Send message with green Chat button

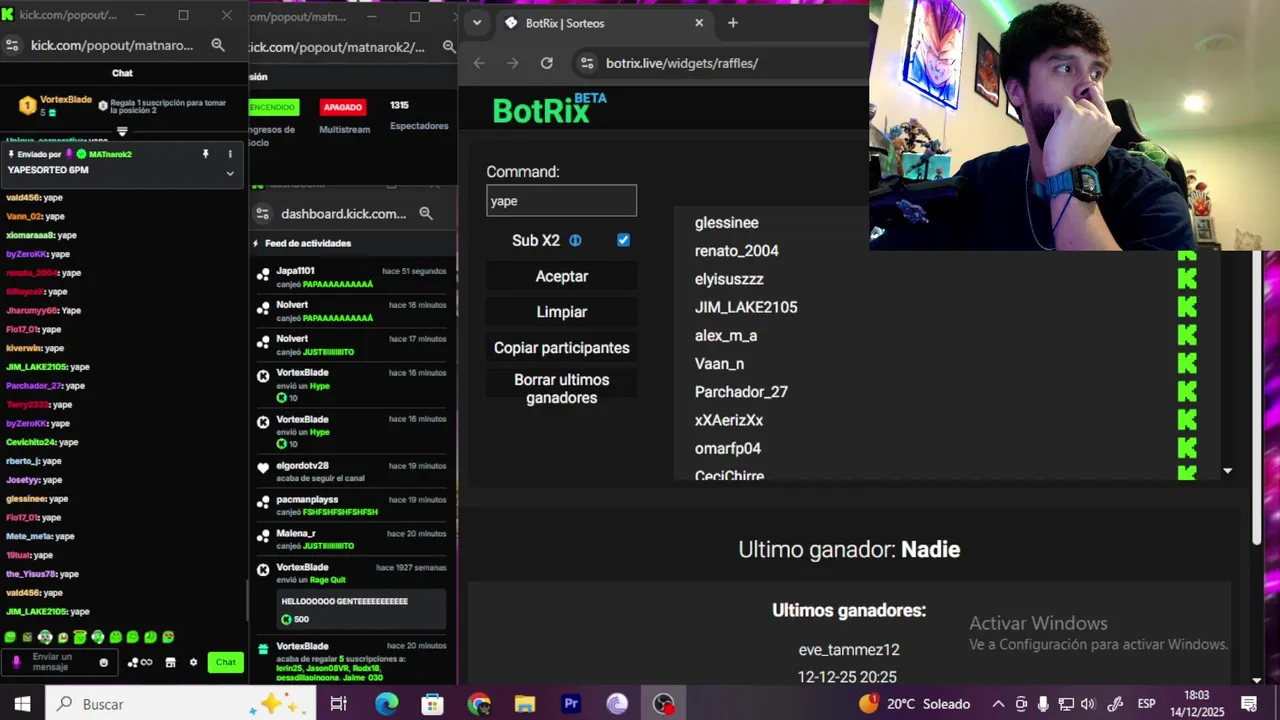tap(226, 662)
